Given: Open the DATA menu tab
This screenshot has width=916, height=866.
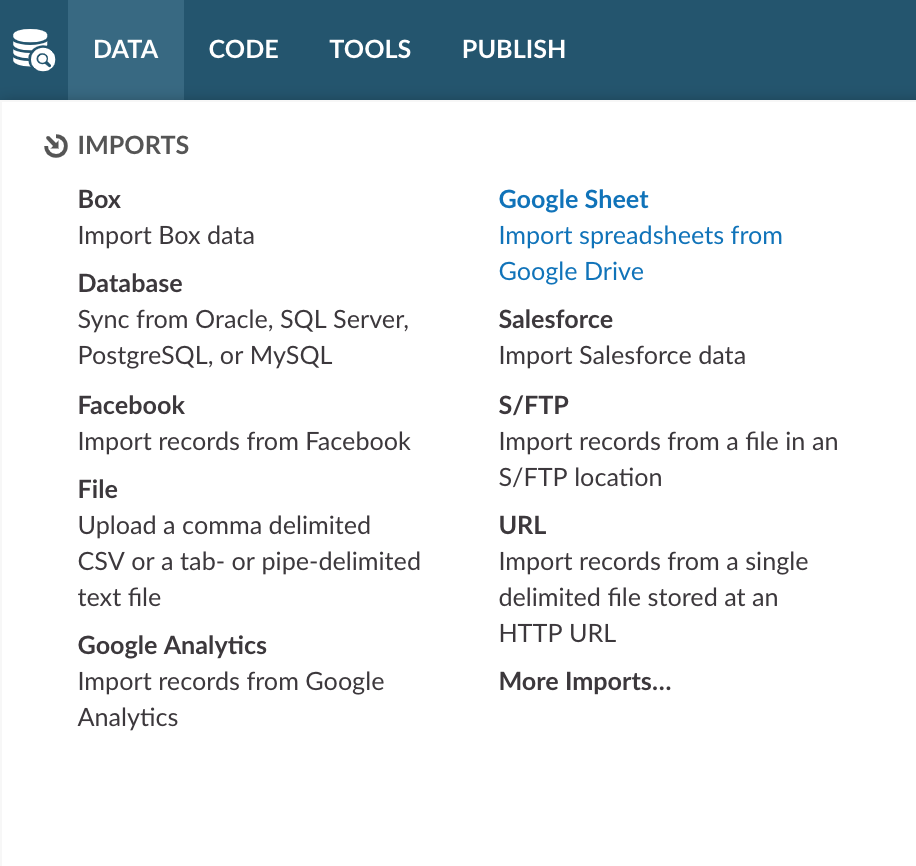Looking at the screenshot, I should click(126, 50).
